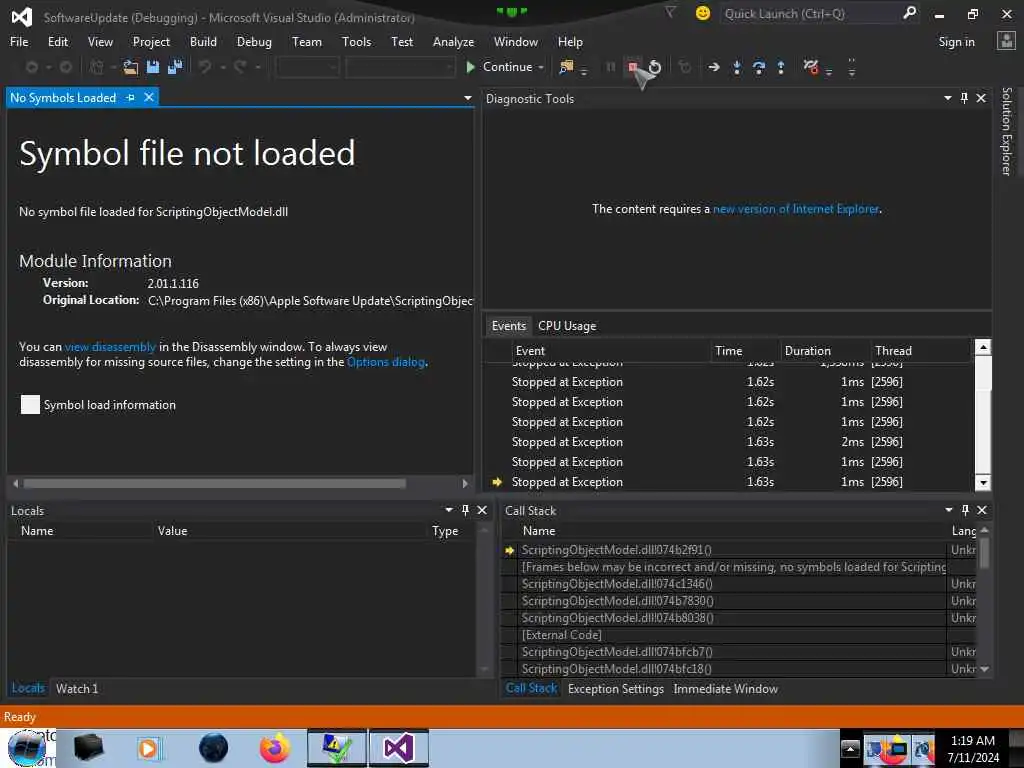Click the Step Out icon

pyautogui.click(x=780, y=67)
